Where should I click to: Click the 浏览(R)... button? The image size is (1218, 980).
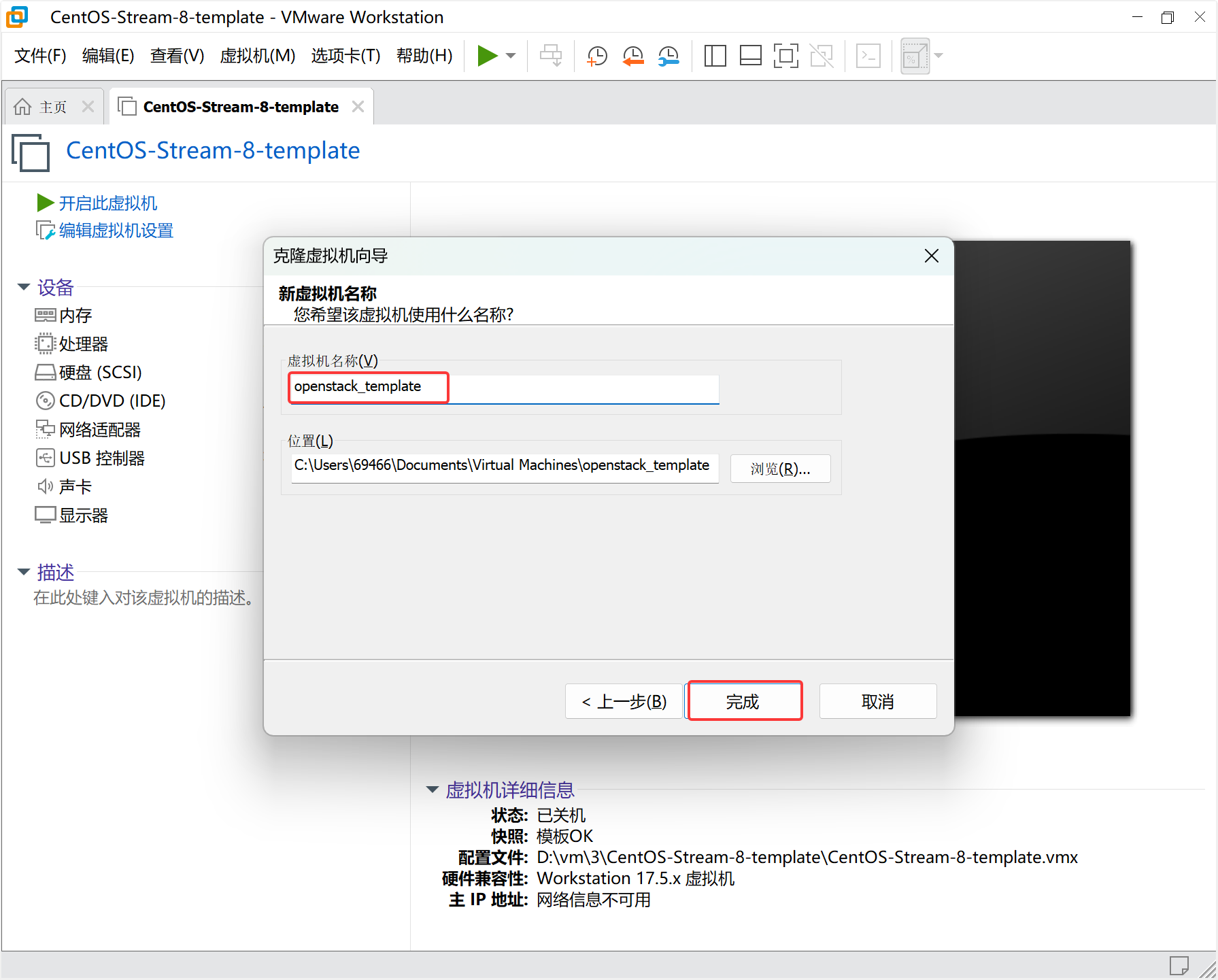pyautogui.click(x=780, y=469)
